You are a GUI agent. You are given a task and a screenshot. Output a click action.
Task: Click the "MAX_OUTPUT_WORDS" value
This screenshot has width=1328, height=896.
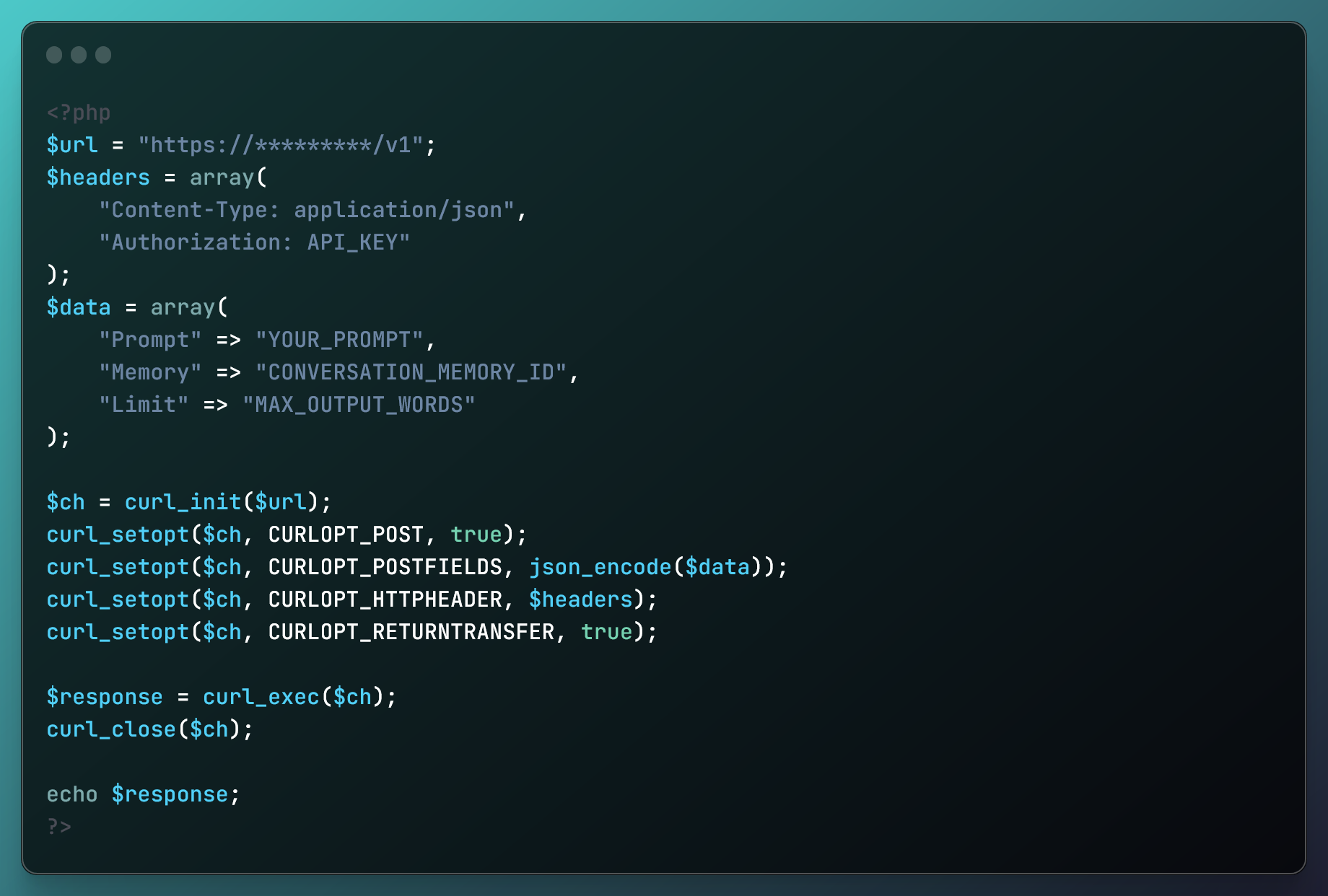pos(359,405)
